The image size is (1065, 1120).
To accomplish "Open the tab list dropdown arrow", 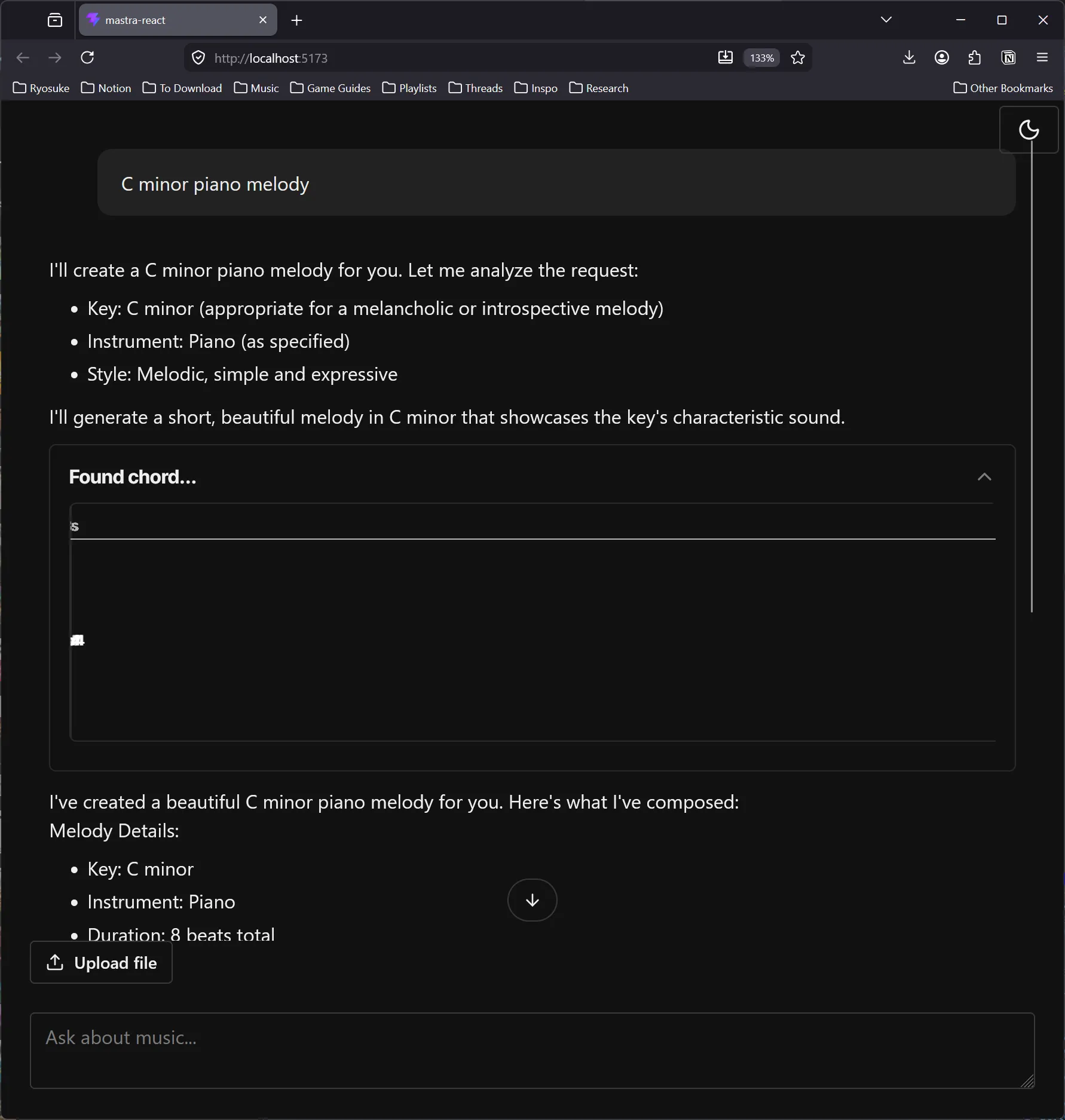I will pos(886,19).
